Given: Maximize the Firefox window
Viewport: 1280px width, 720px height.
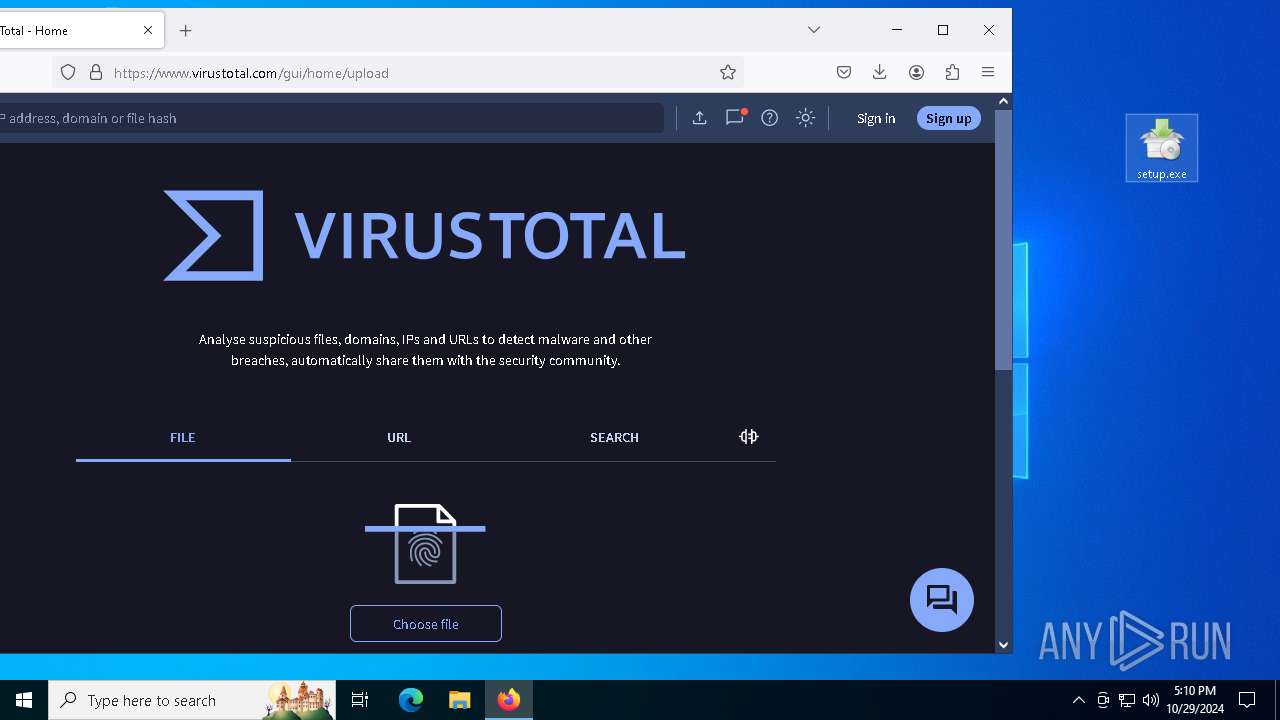Looking at the screenshot, I should (x=943, y=30).
